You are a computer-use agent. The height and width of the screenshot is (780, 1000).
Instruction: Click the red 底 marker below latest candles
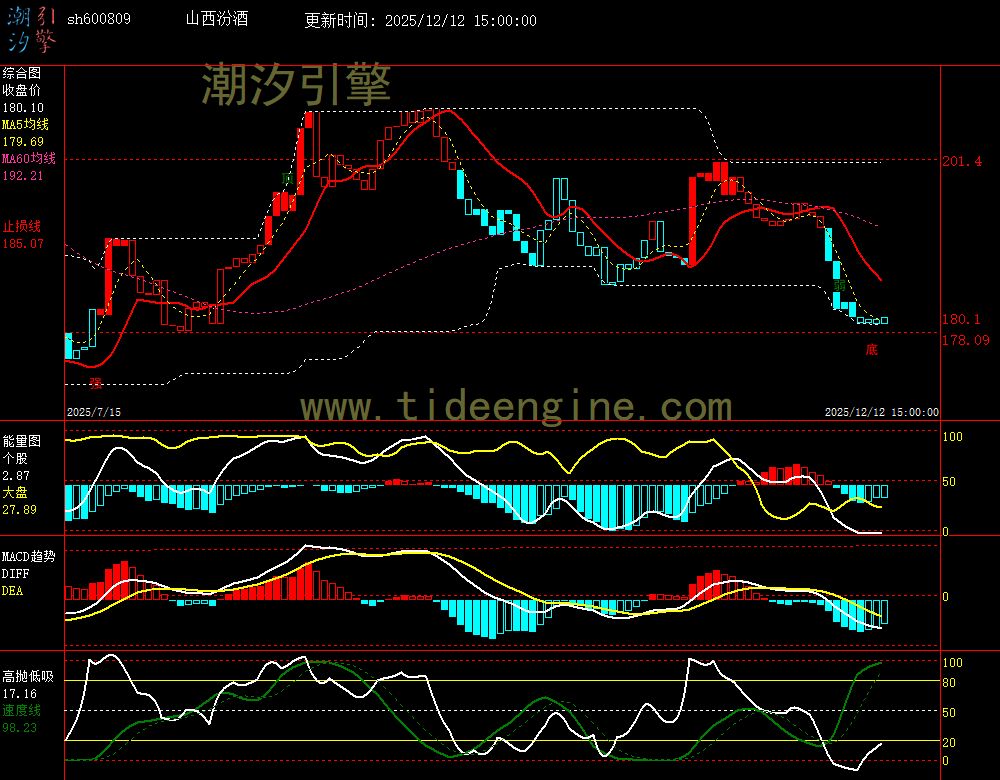pyautogui.click(x=871, y=350)
